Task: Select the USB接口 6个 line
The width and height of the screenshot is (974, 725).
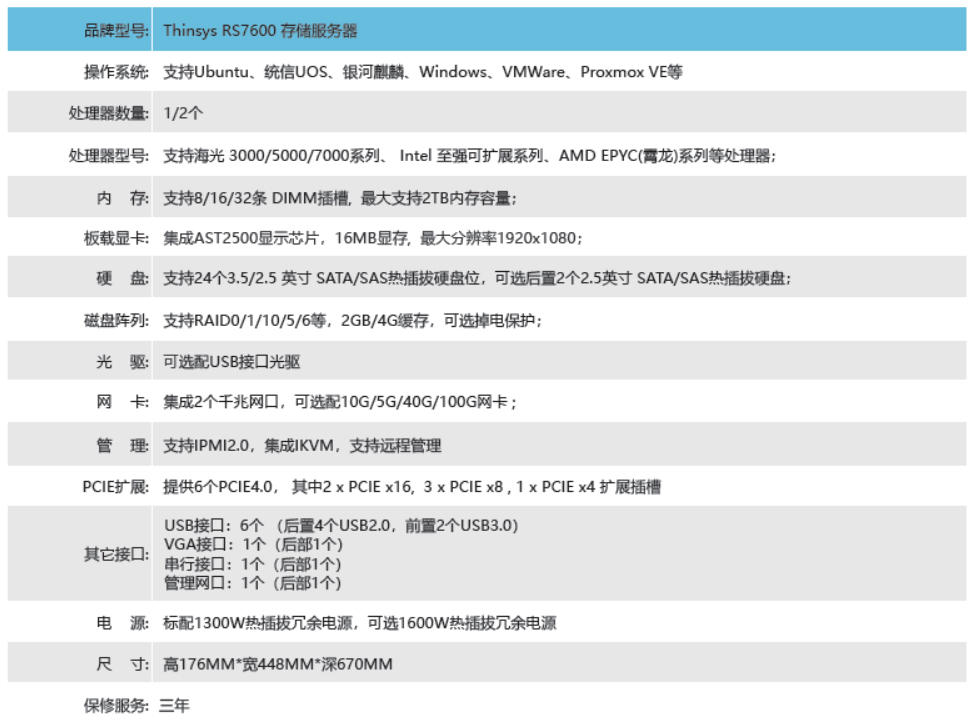Action: pyautogui.click(x=340, y=525)
